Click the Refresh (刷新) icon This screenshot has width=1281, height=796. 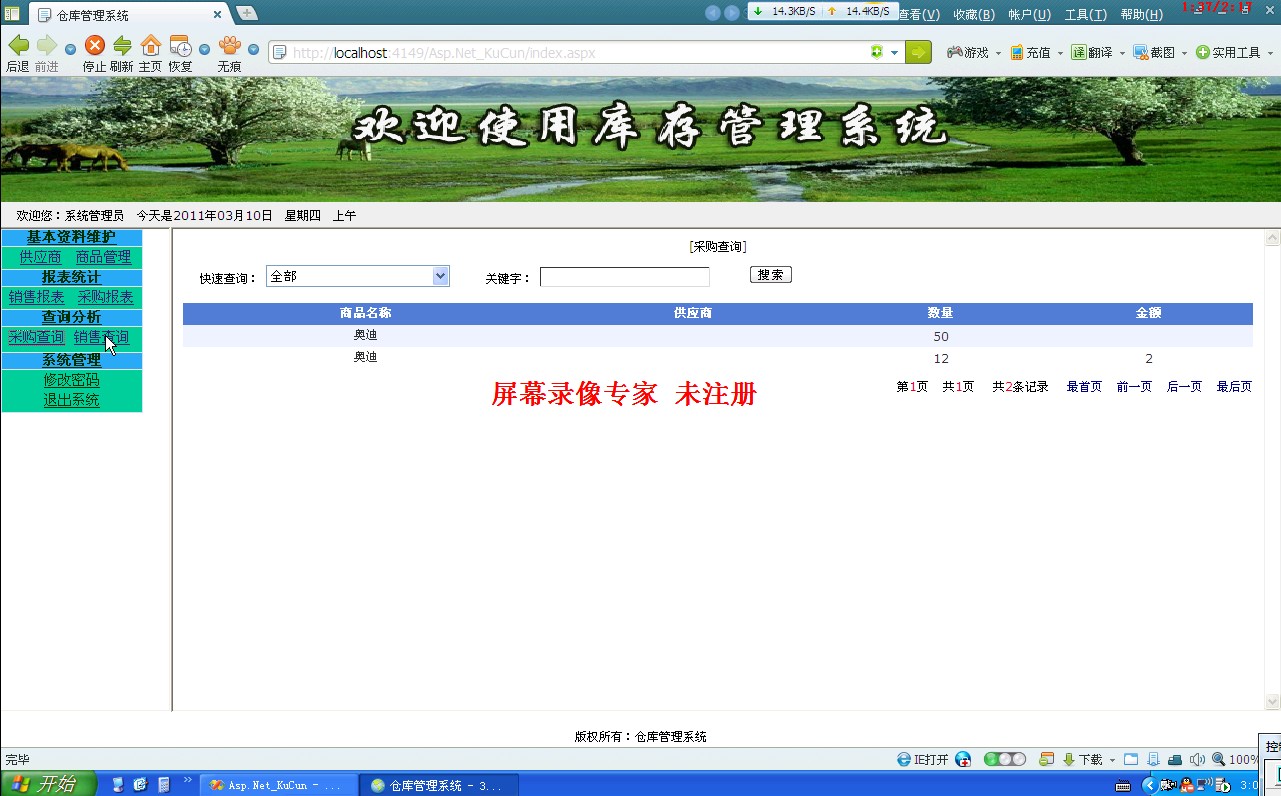122,46
